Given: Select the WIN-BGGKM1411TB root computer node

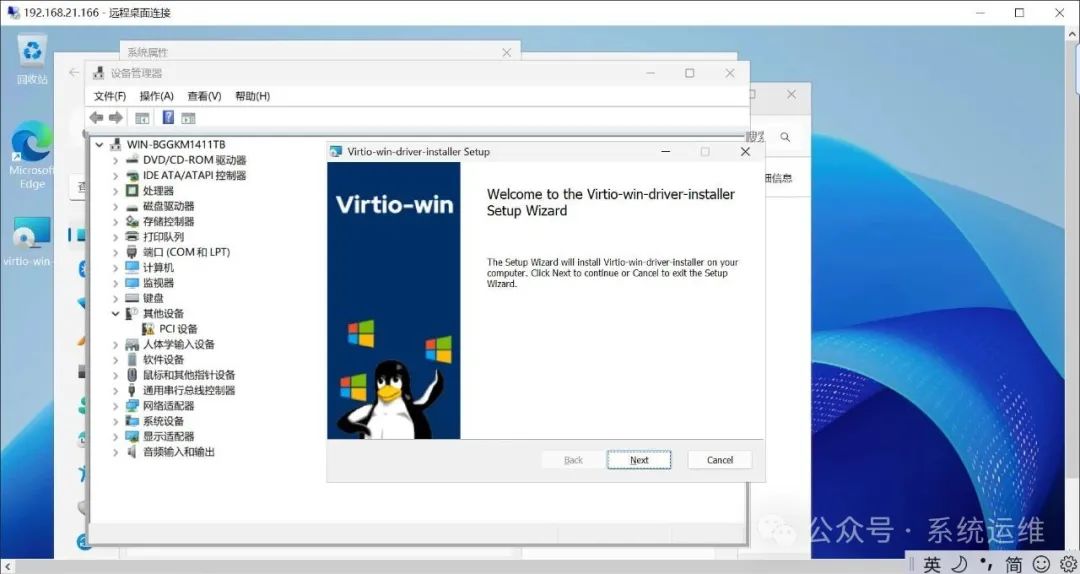Looking at the screenshot, I should (x=175, y=145).
